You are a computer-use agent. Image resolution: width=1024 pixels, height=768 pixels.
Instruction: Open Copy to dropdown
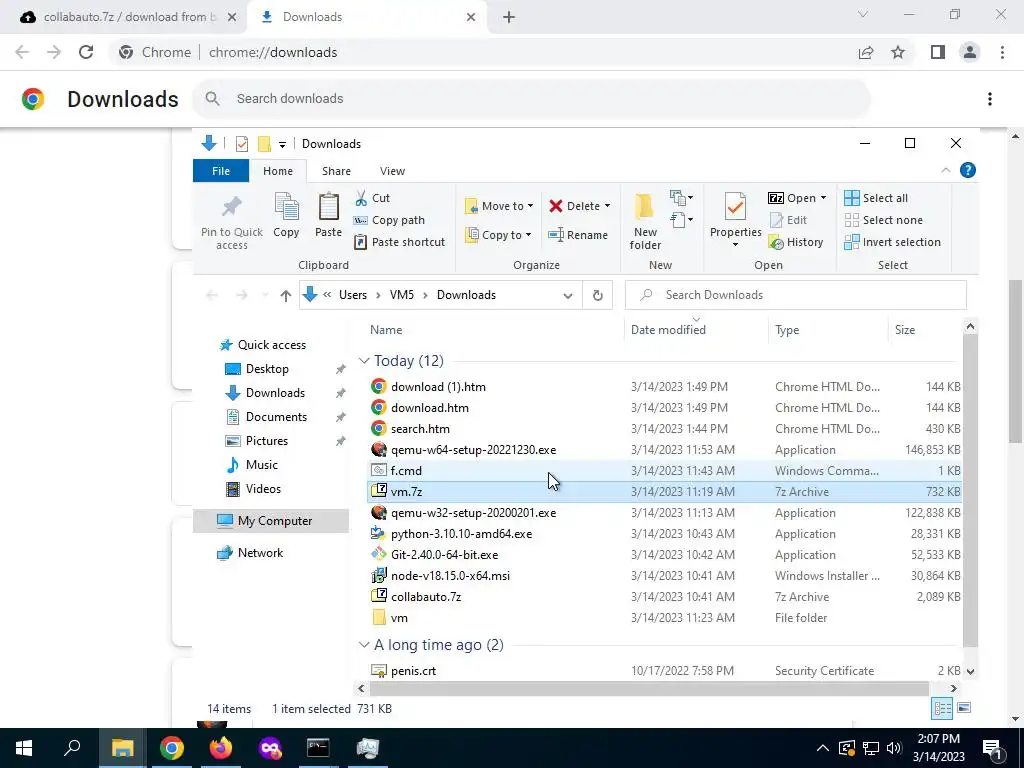click(498, 235)
